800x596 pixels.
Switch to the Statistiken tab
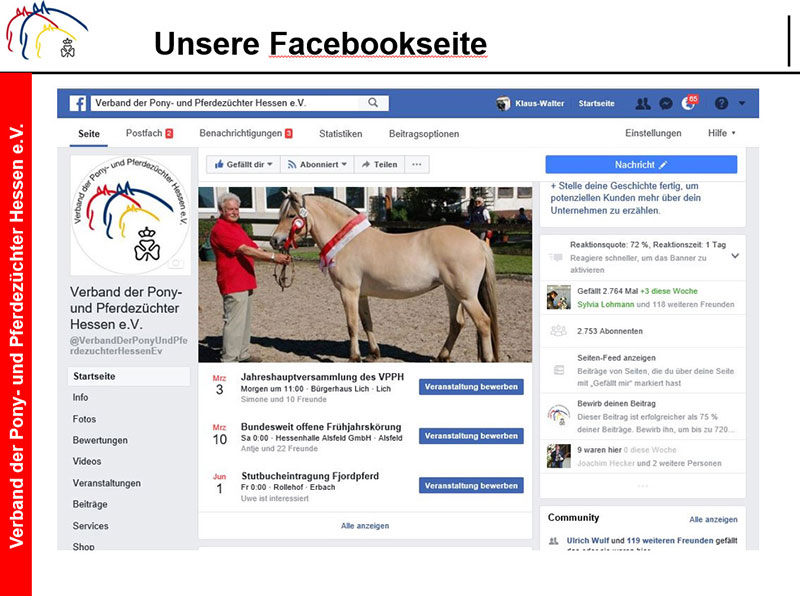coord(340,134)
